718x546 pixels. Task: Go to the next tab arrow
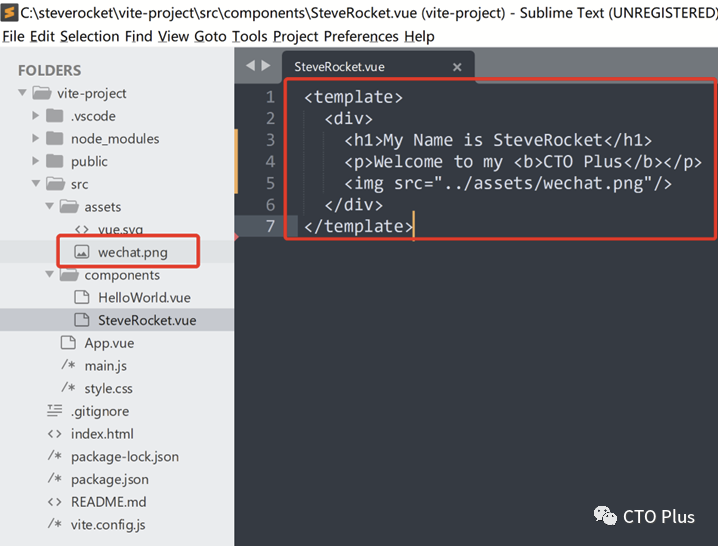click(x=266, y=66)
